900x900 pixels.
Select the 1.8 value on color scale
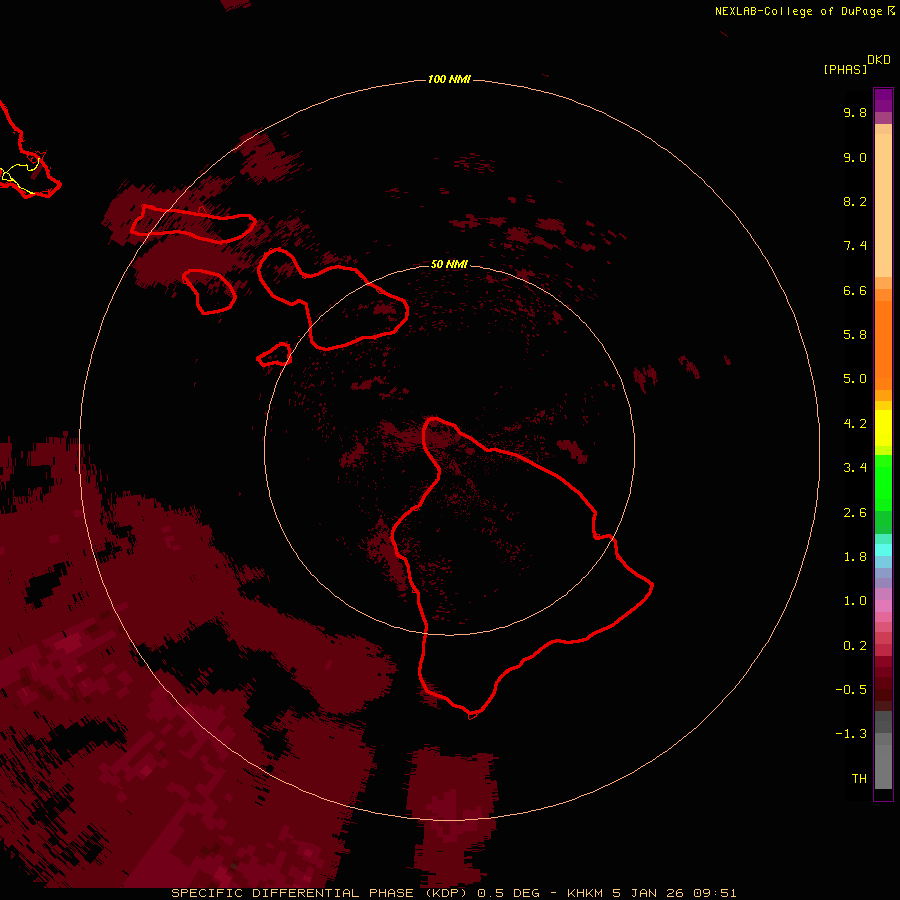click(855, 557)
